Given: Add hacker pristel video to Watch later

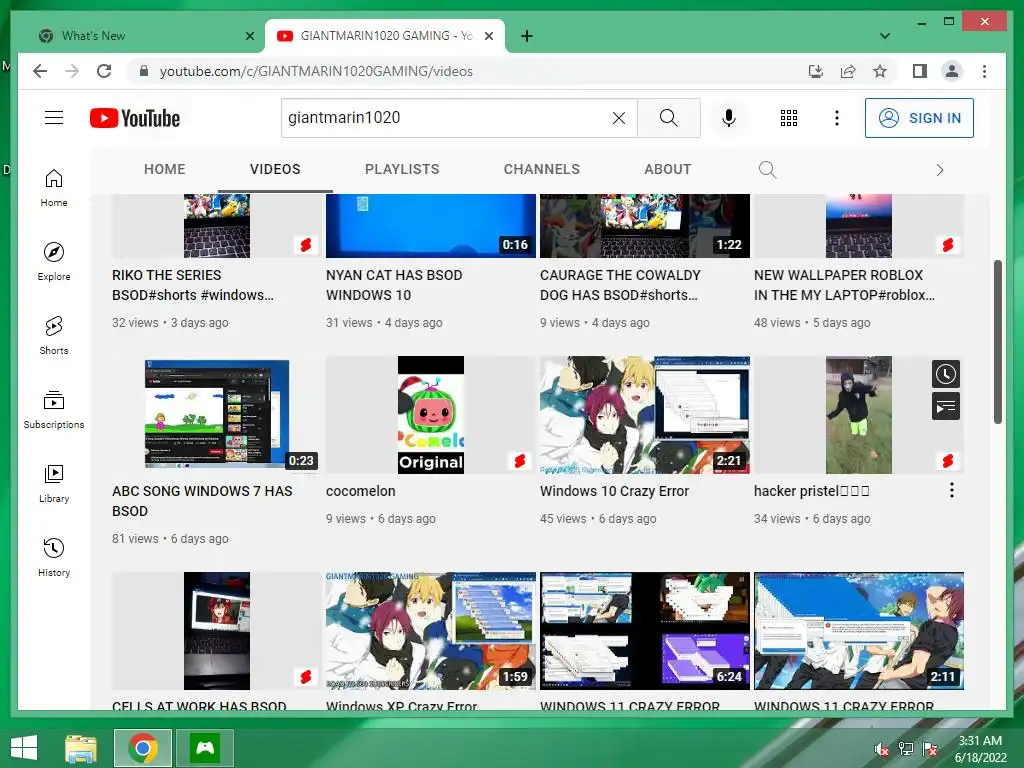Looking at the screenshot, I should [x=946, y=374].
